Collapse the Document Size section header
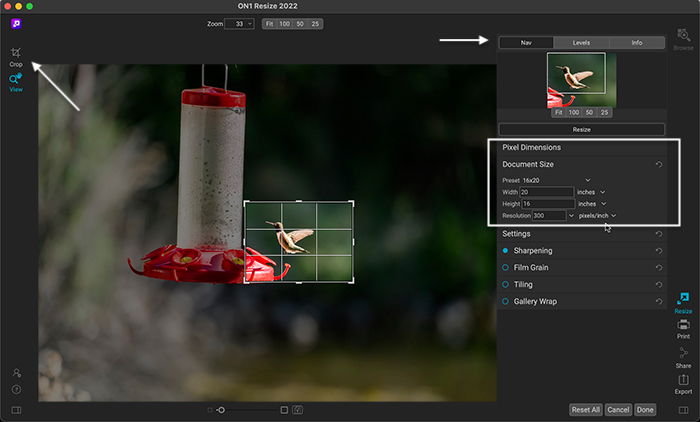The width and height of the screenshot is (700, 422). 528,164
